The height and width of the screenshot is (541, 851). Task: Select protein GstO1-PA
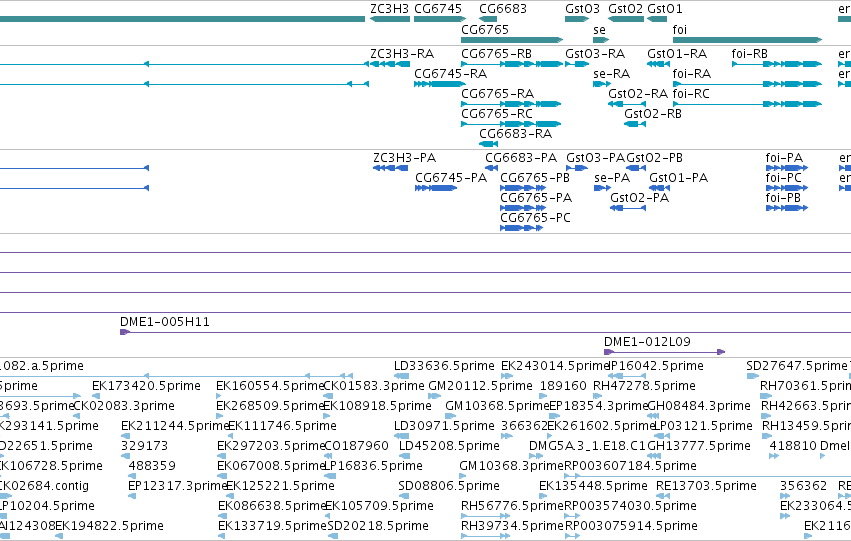(x=659, y=188)
